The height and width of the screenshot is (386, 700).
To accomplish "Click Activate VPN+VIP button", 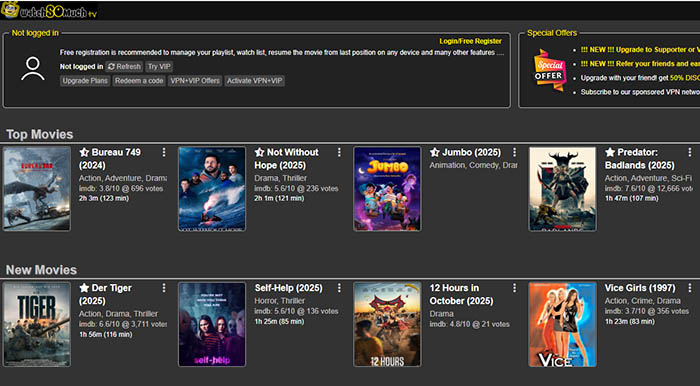I will pyautogui.click(x=254, y=81).
